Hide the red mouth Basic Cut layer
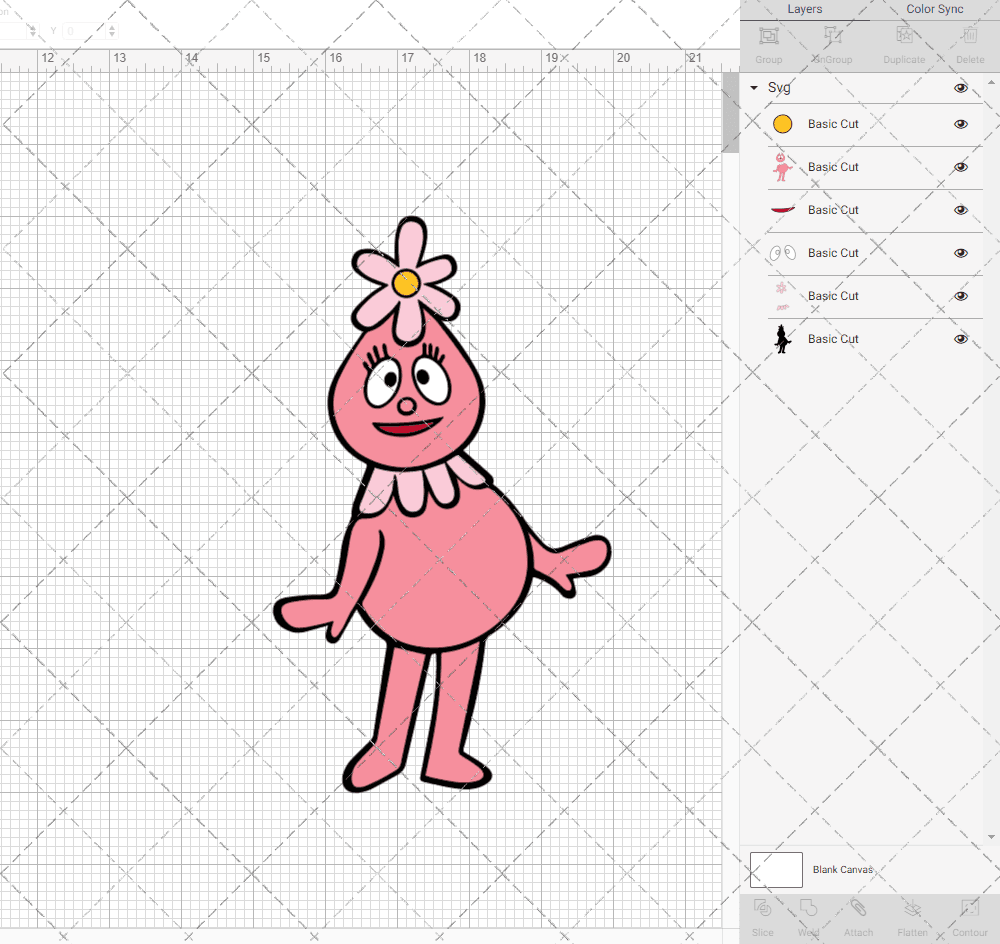The height and width of the screenshot is (944, 1000). (x=960, y=210)
